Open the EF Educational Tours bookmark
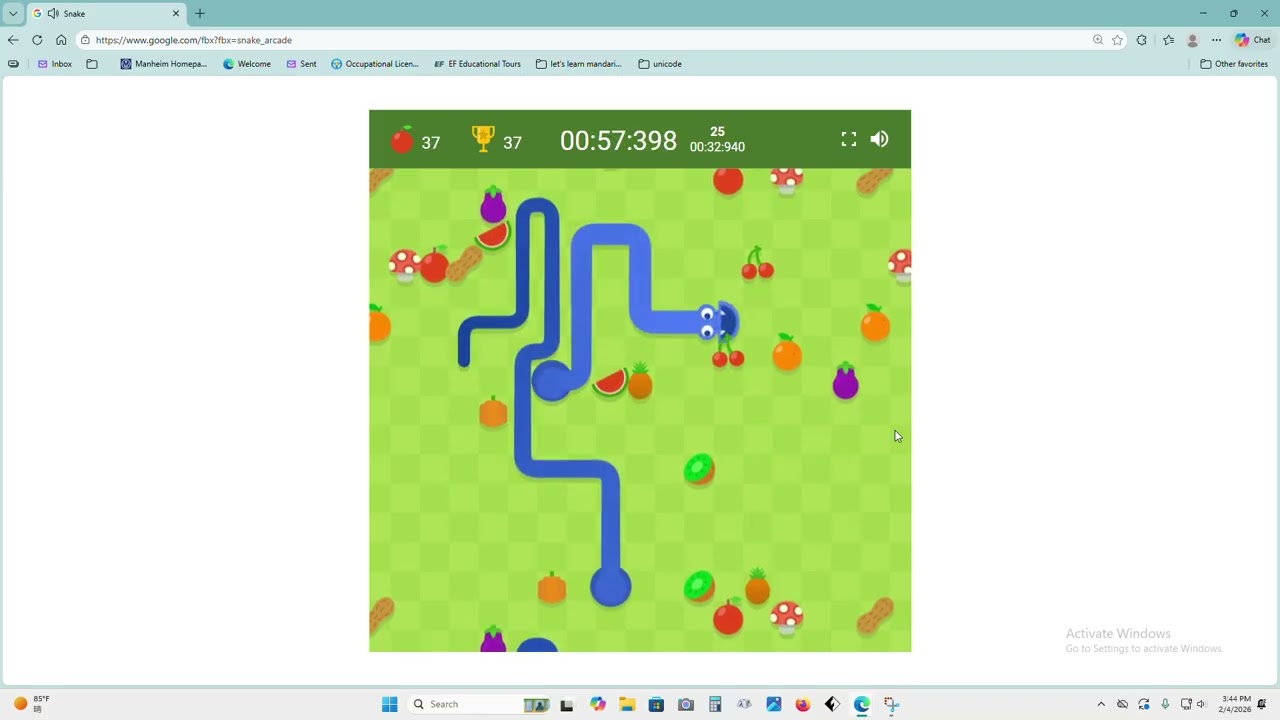 tap(477, 64)
